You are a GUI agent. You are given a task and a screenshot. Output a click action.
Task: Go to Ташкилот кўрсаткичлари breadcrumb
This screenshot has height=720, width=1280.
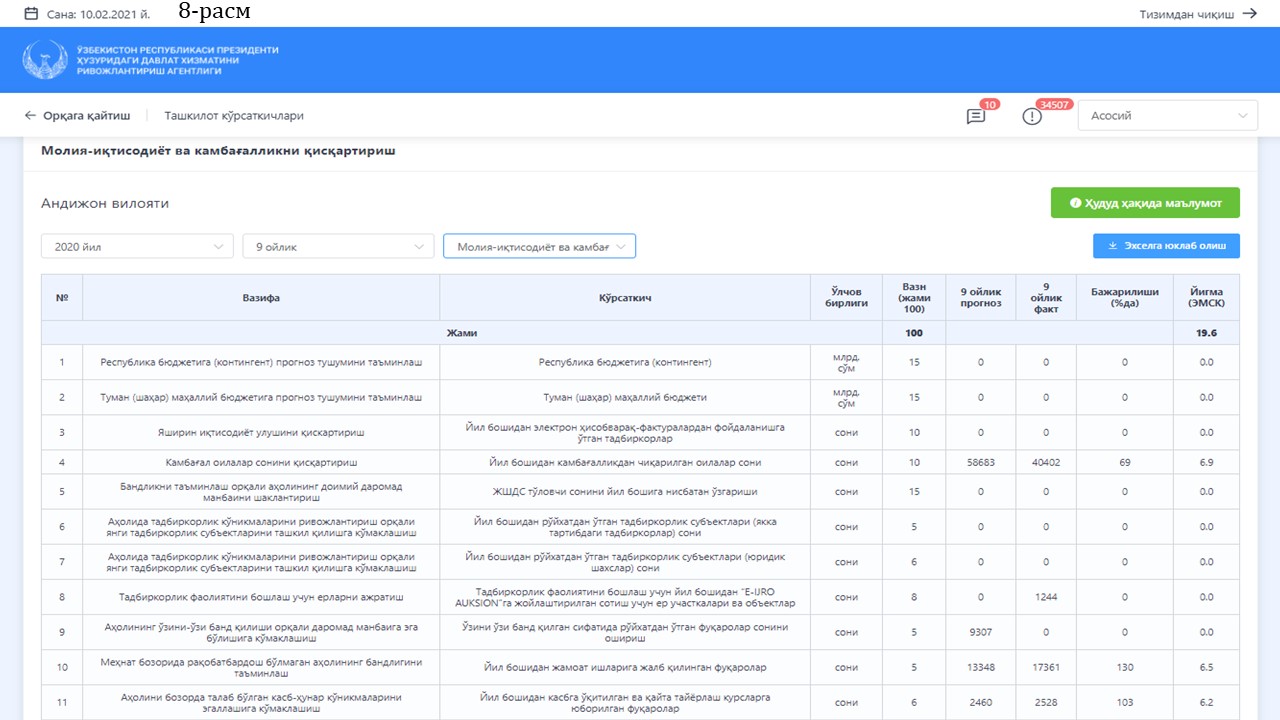234,116
